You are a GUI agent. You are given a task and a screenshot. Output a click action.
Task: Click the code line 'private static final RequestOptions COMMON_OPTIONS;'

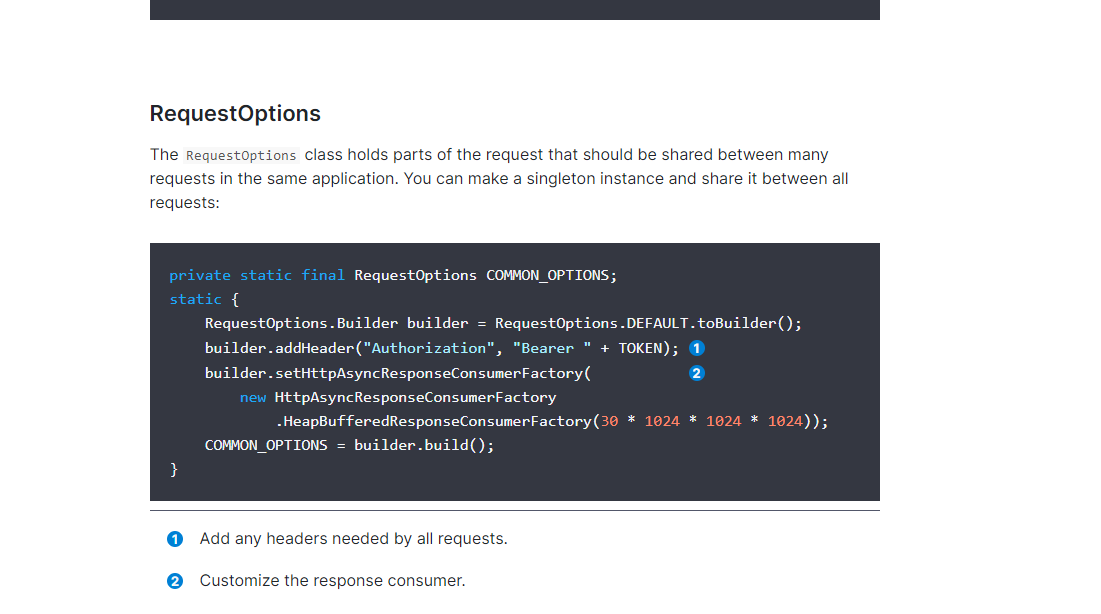coord(393,275)
